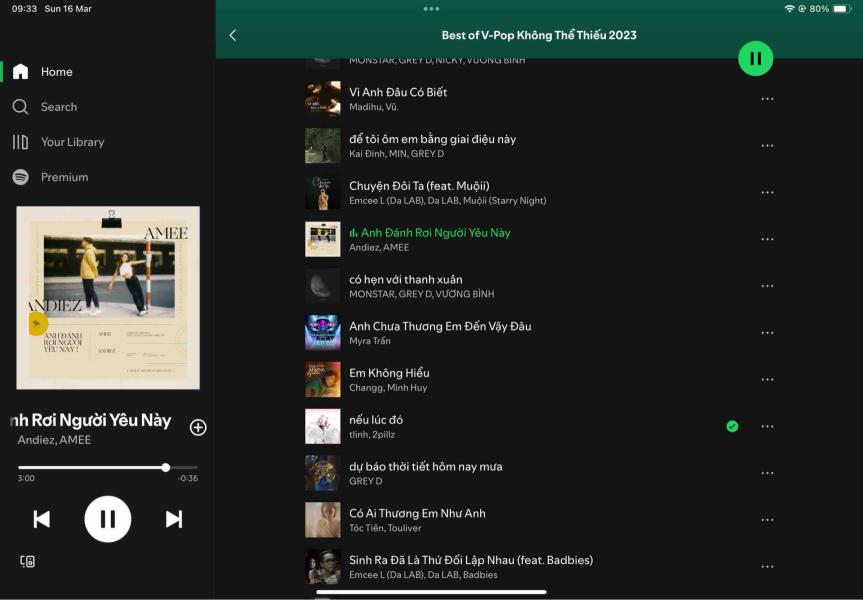863x600 pixels.
Task: Tap Anh Chưa Thương Em Đến Vậy Đâu cover
Action: coord(323,333)
